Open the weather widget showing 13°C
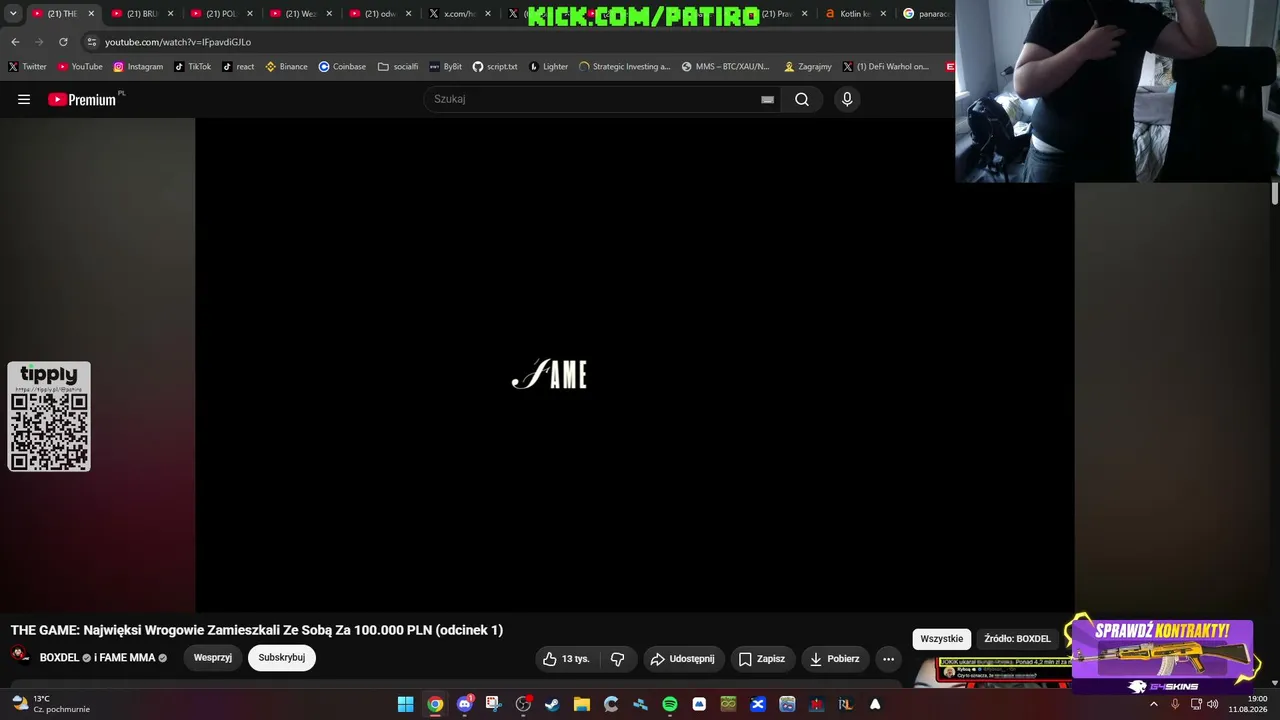The width and height of the screenshot is (1280, 720). pos(49,704)
